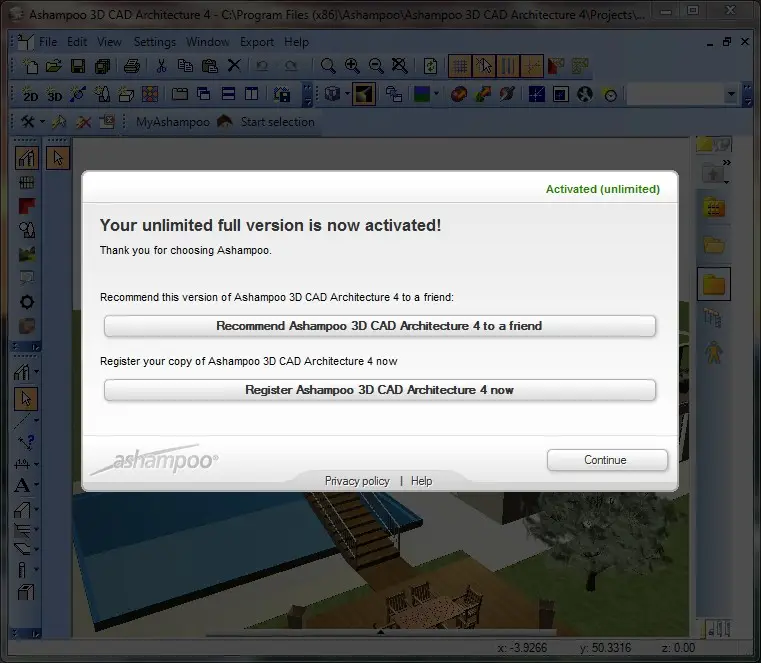The image size is (761, 663).
Task: Open the Help link in dialog
Action: coord(421,481)
